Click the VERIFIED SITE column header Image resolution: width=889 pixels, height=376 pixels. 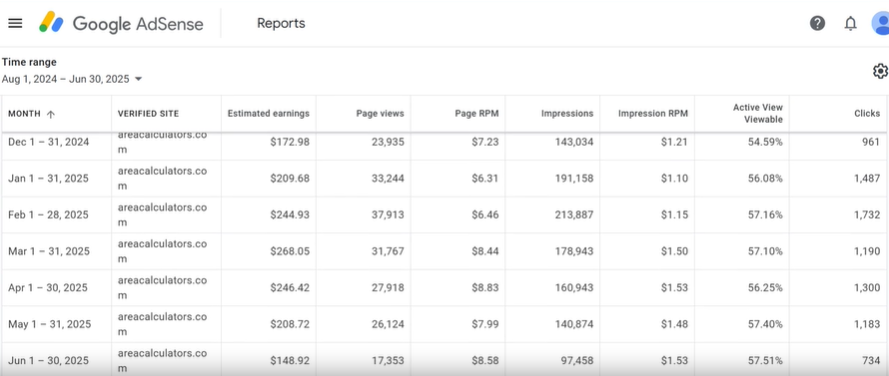click(x=148, y=114)
